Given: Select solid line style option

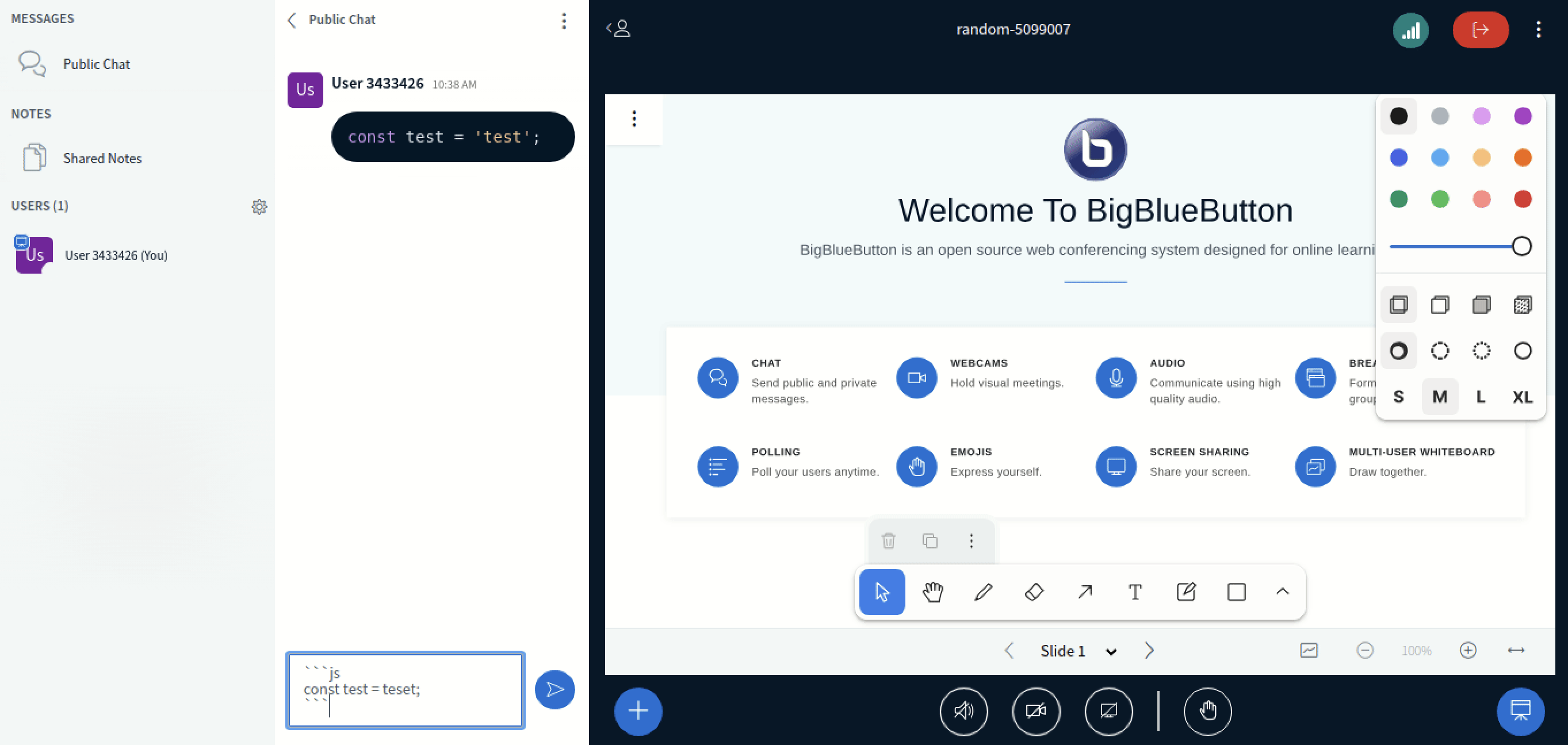Looking at the screenshot, I should click(1523, 351).
